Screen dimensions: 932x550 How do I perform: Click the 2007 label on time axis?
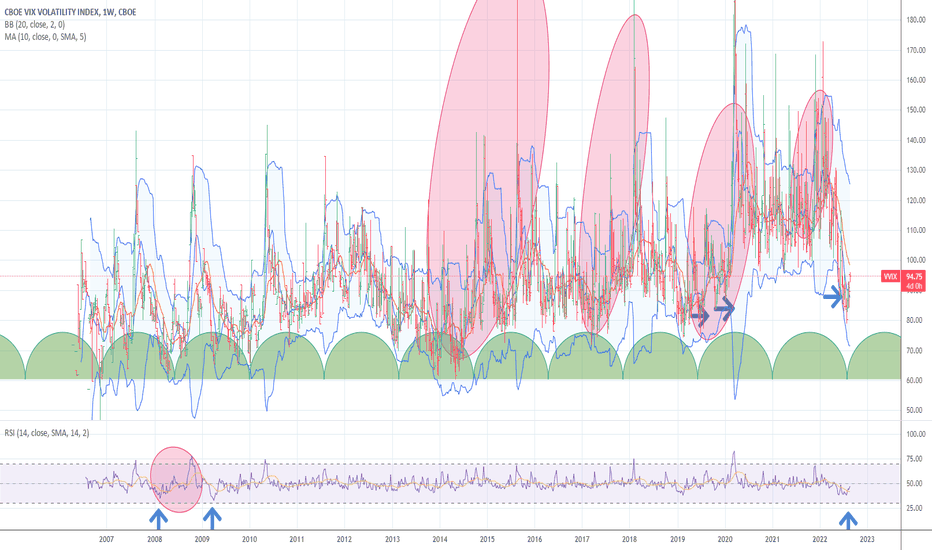(x=106, y=539)
